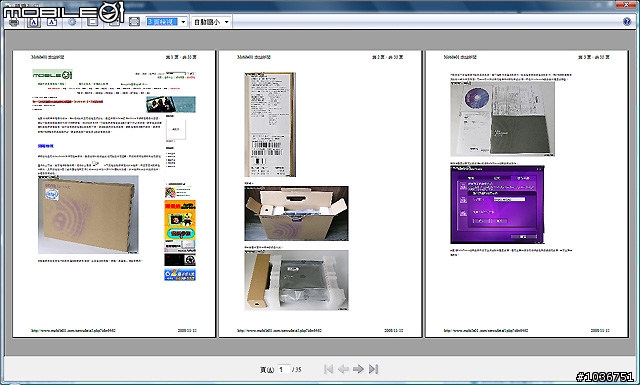Toggle headers and footers on or off
The width and height of the screenshot is (640, 385).
(92, 22)
